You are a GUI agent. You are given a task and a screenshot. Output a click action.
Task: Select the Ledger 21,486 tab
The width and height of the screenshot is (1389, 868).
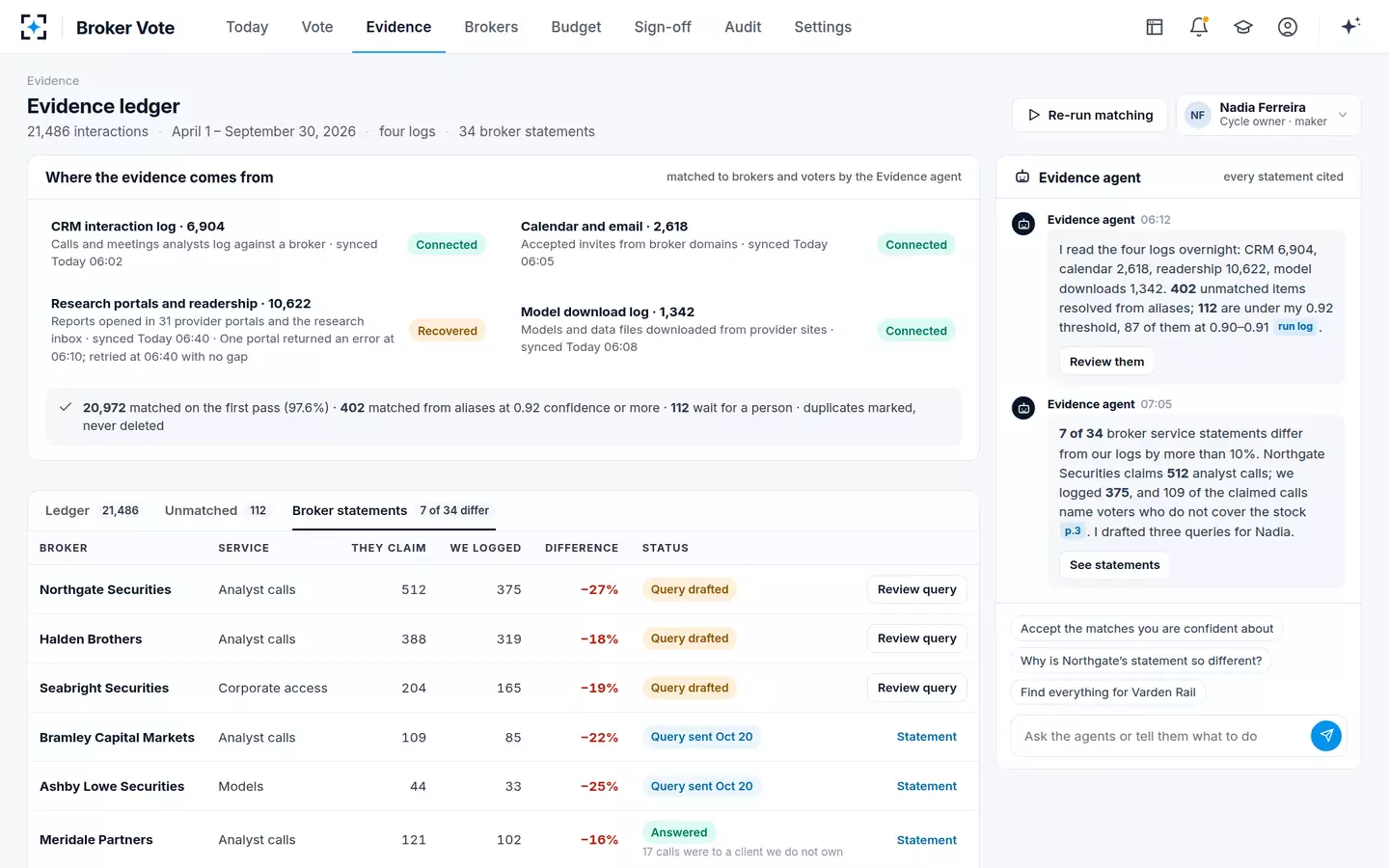click(94, 510)
